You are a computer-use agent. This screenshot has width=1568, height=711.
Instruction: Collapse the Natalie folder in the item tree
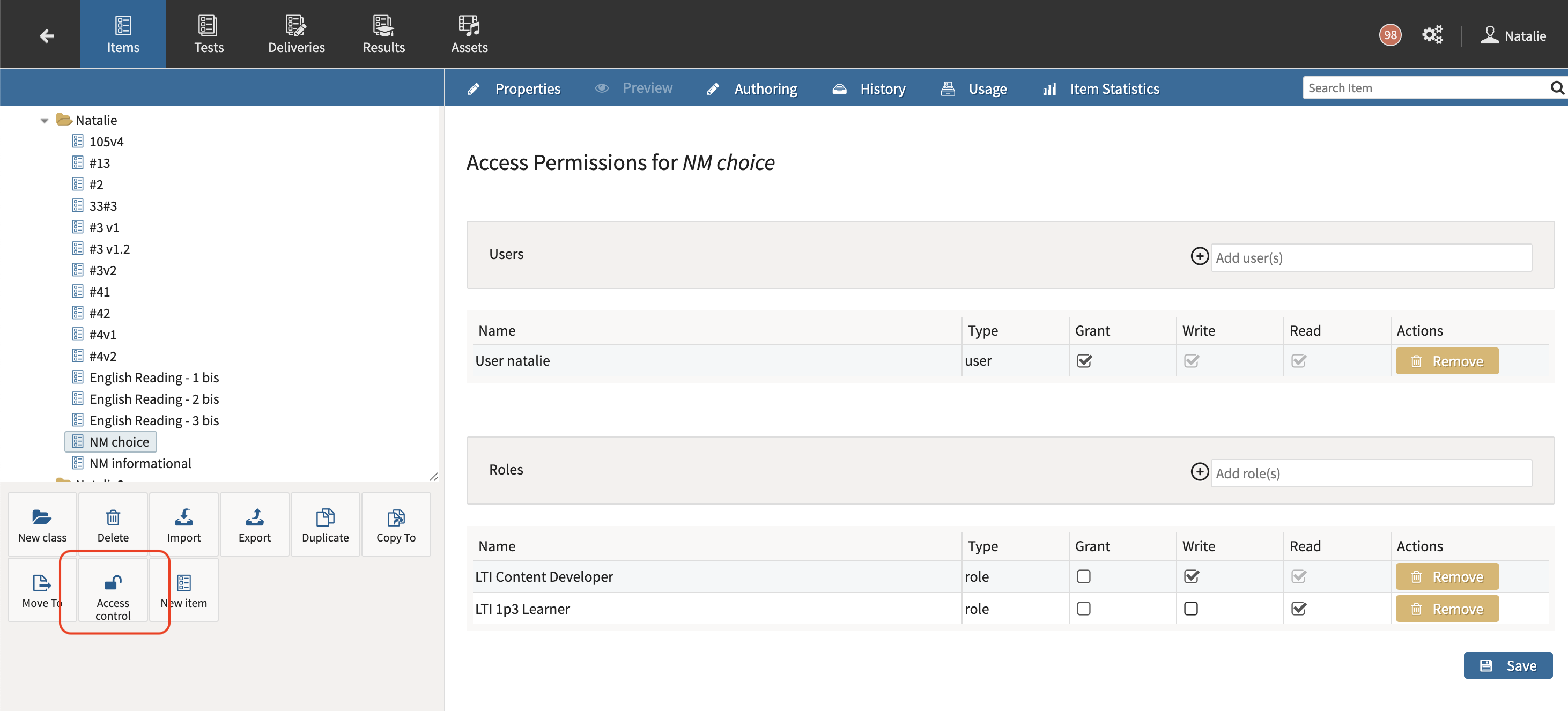pos(44,120)
